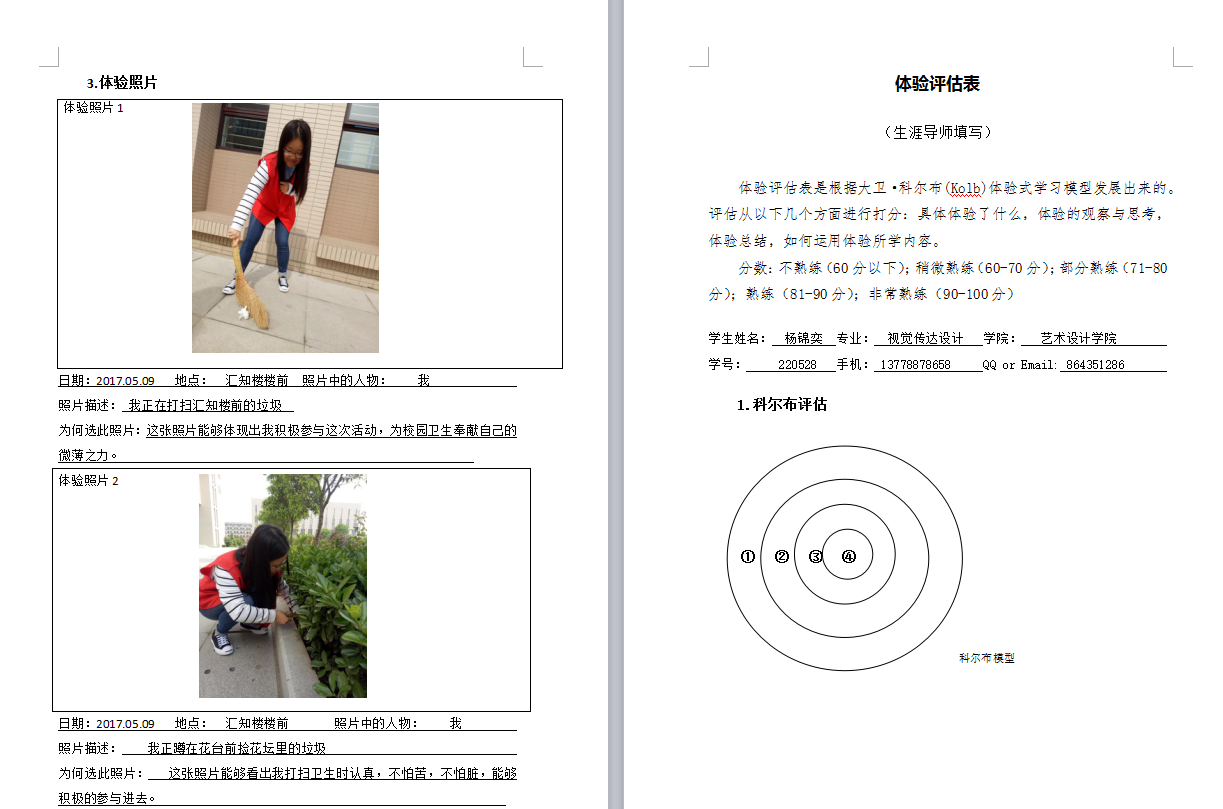The width and height of the screenshot is (1223, 809).
Task: Click the 体验照片 2 label in second box
Action: [88, 481]
